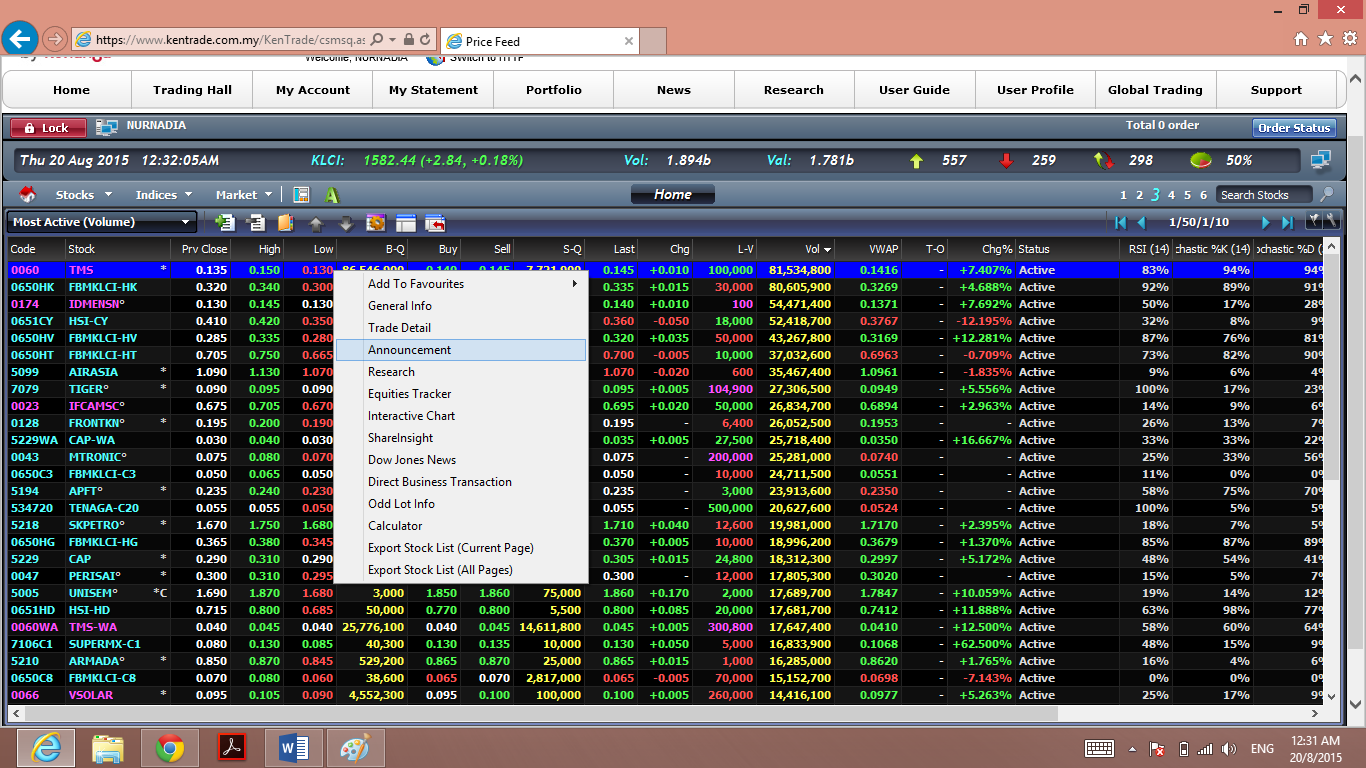Click the Order Status button

[1294, 128]
